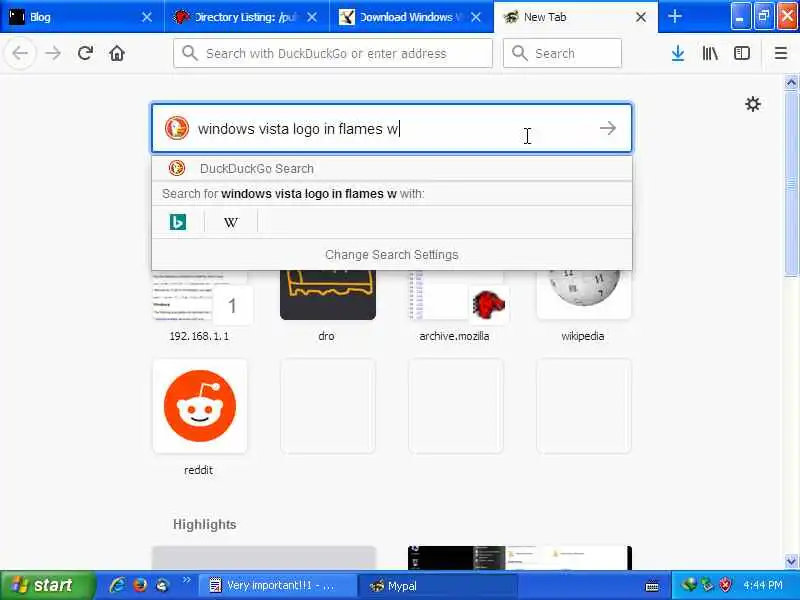Close the Directory Listing tab
The width and height of the screenshot is (800, 600).
coord(312,17)
